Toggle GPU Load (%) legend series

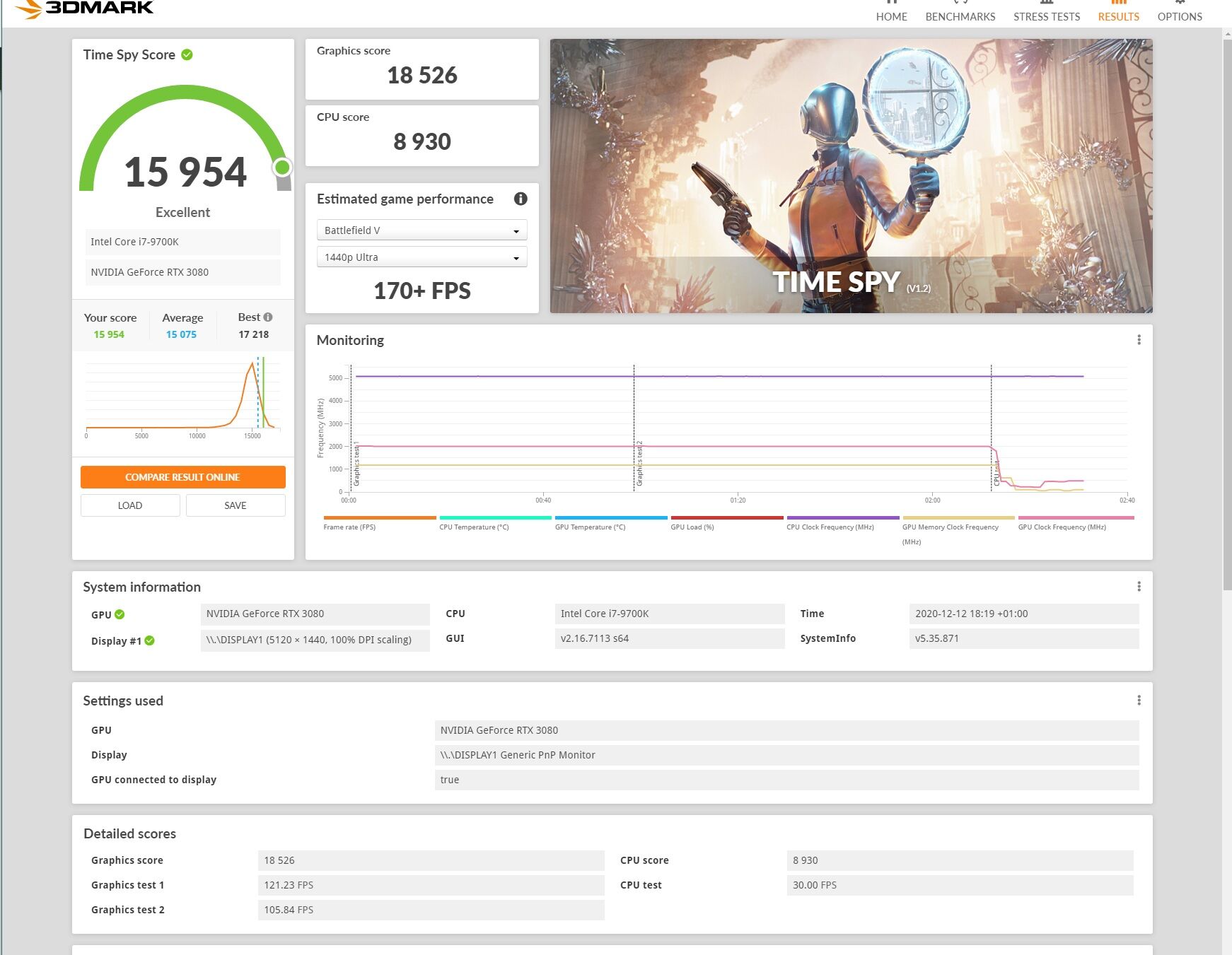[727, 523]
